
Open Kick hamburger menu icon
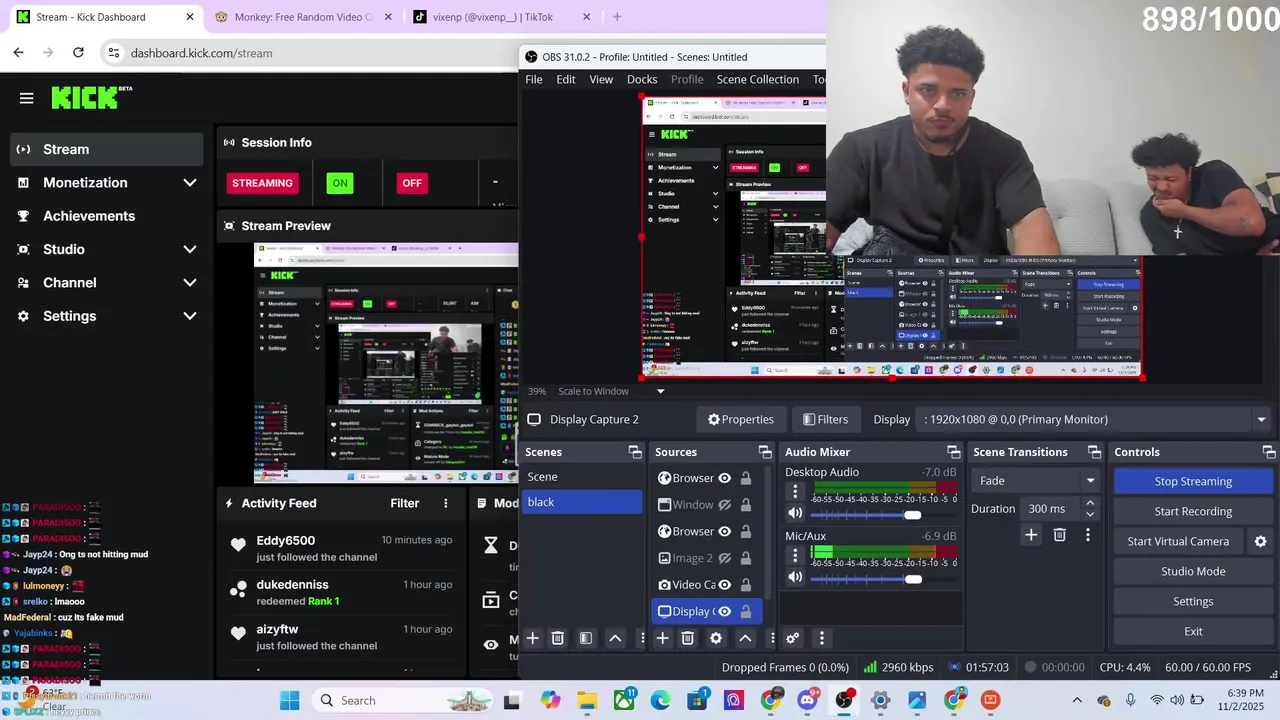tap(26, 98)
